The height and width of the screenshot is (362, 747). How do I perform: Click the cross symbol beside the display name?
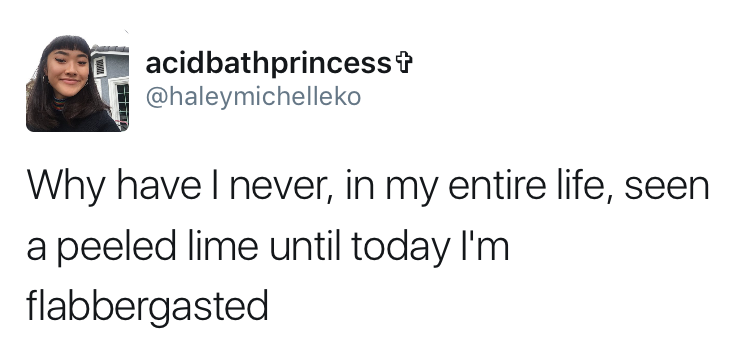(404, 63)
